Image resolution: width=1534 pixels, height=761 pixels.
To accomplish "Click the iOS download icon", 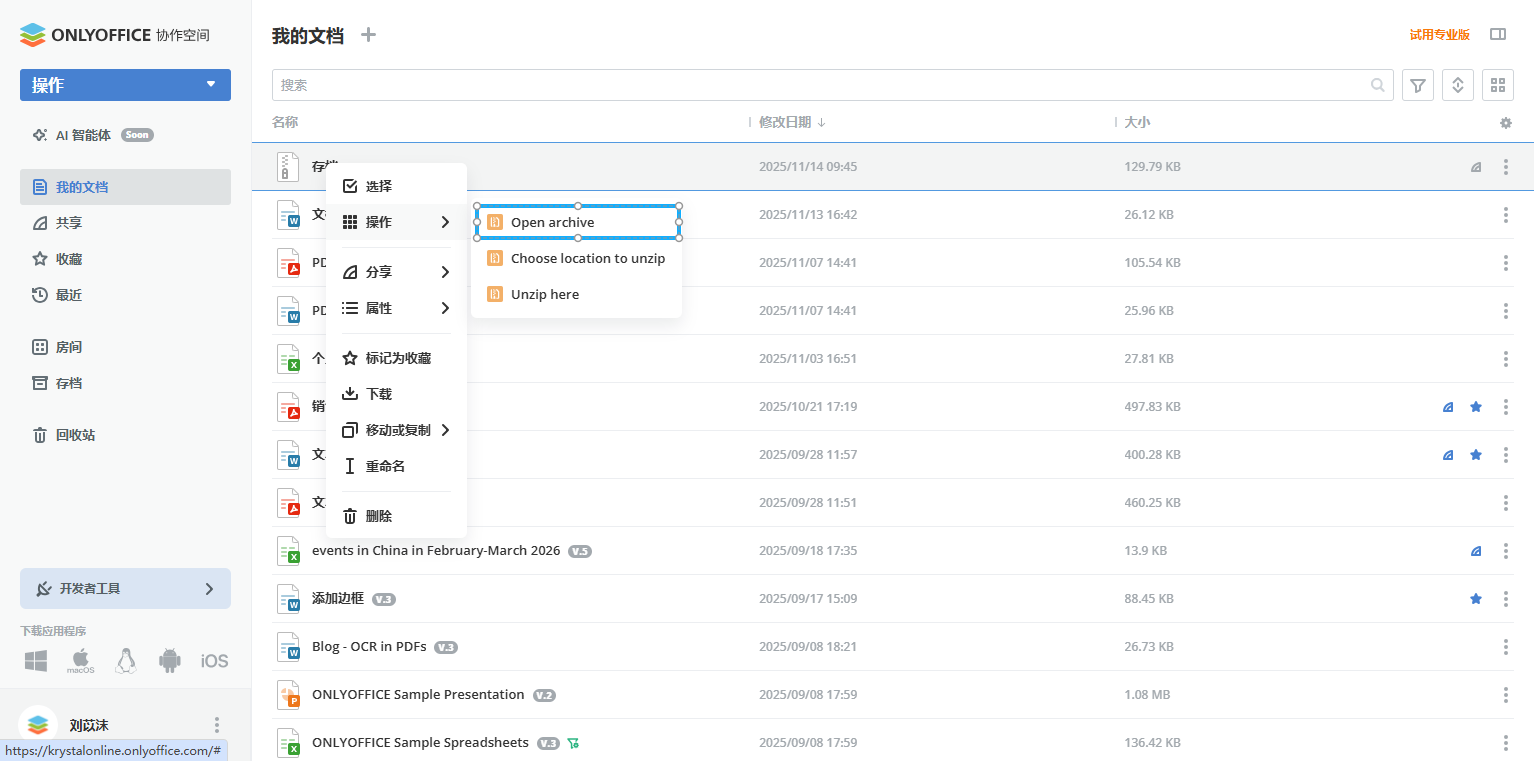I will point(214,661).
